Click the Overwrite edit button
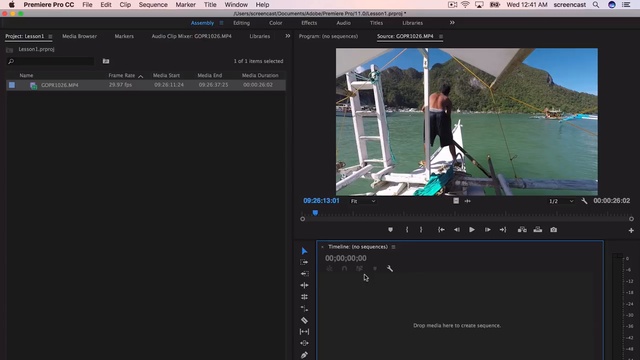Image resolution: width=640 pixels, height=360 pixels. 538,230
